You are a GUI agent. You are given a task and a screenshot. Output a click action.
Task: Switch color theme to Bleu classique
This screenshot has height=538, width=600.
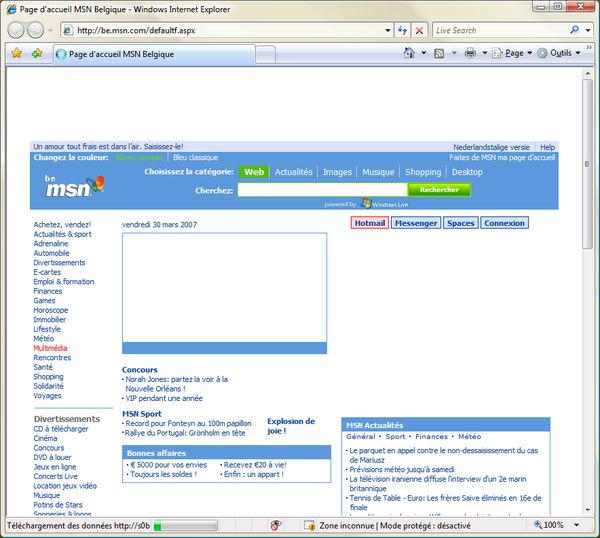(195, 158)
